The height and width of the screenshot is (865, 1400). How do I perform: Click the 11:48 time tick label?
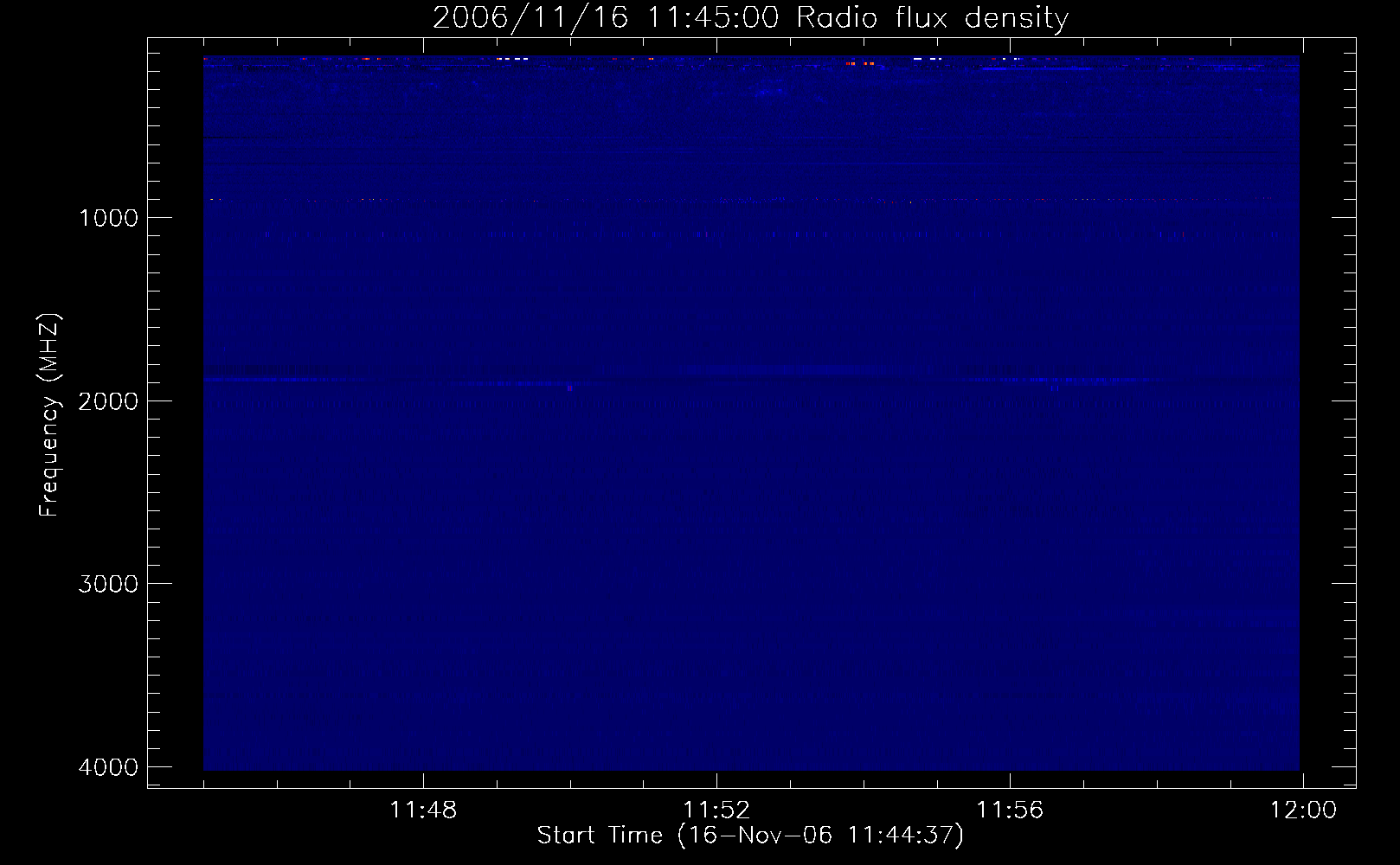(423, 811)
